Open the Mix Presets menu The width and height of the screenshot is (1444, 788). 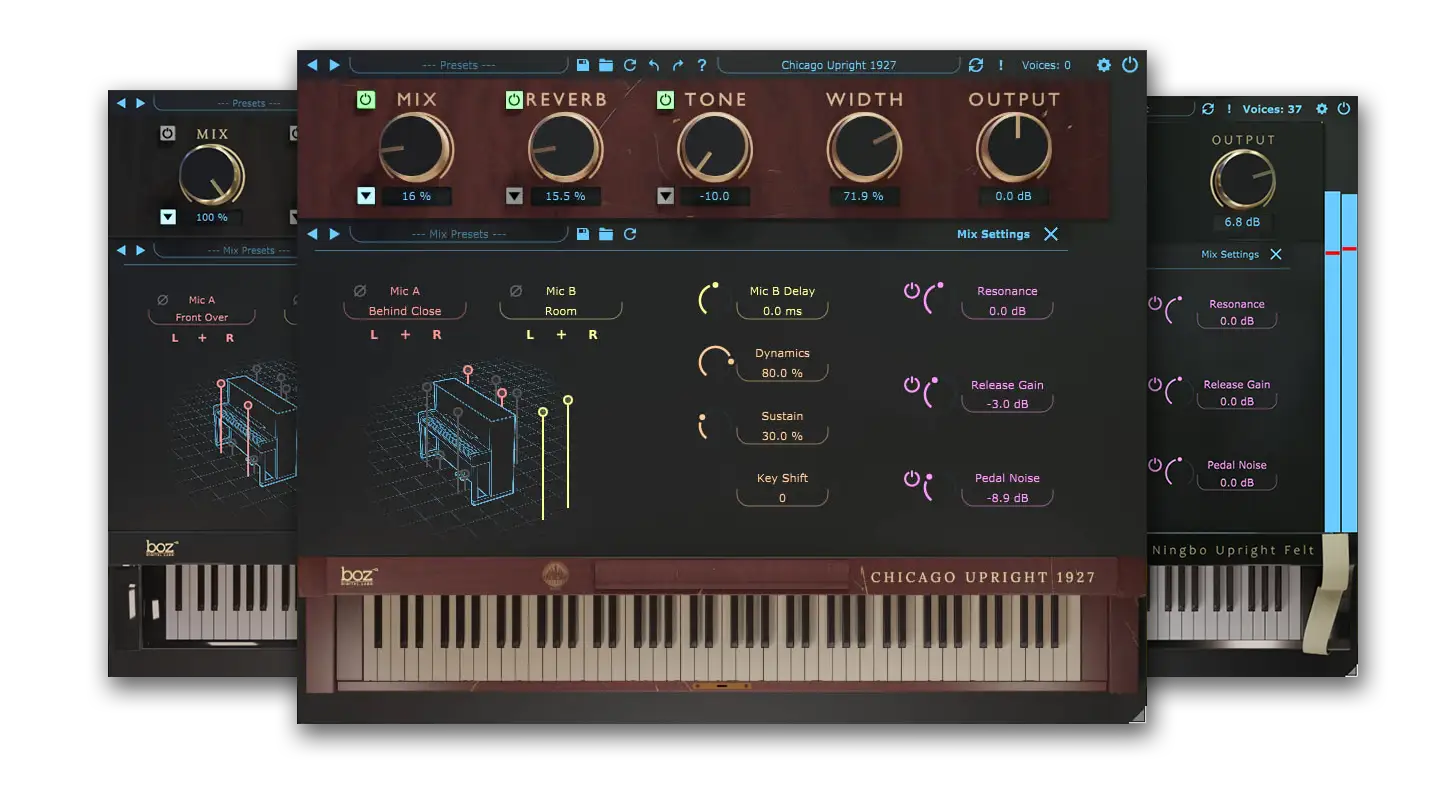459,234
